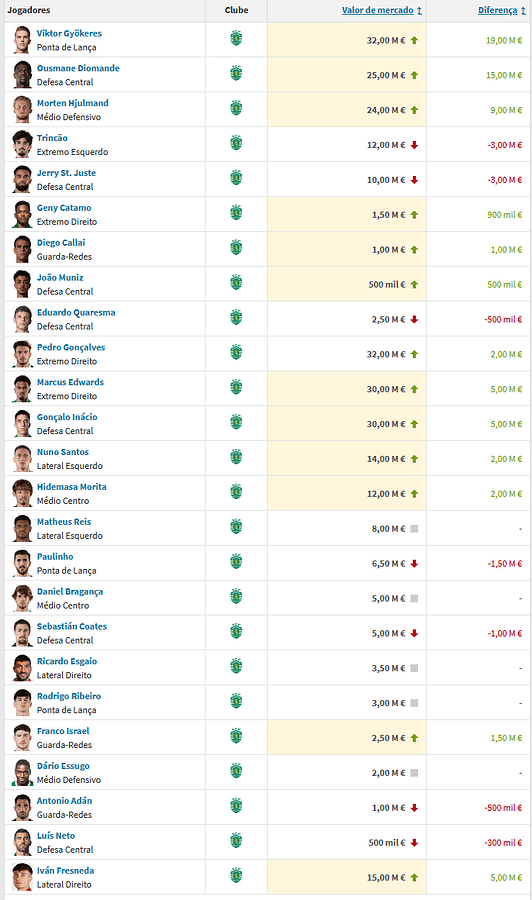Click sort arrow icon next to Diferença
The image size is (532, 900).
click(x=523, y=11)
